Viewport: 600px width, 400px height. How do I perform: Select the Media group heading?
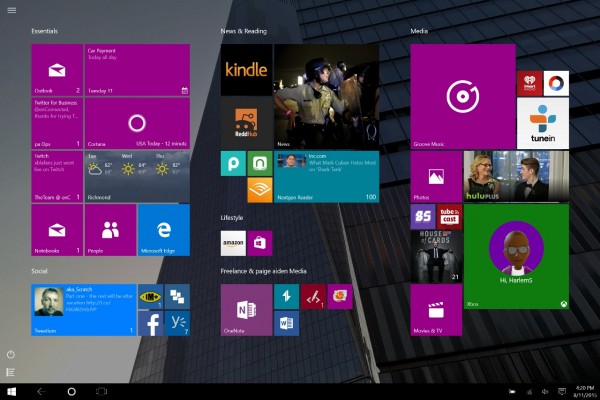[x=419, y=31]
